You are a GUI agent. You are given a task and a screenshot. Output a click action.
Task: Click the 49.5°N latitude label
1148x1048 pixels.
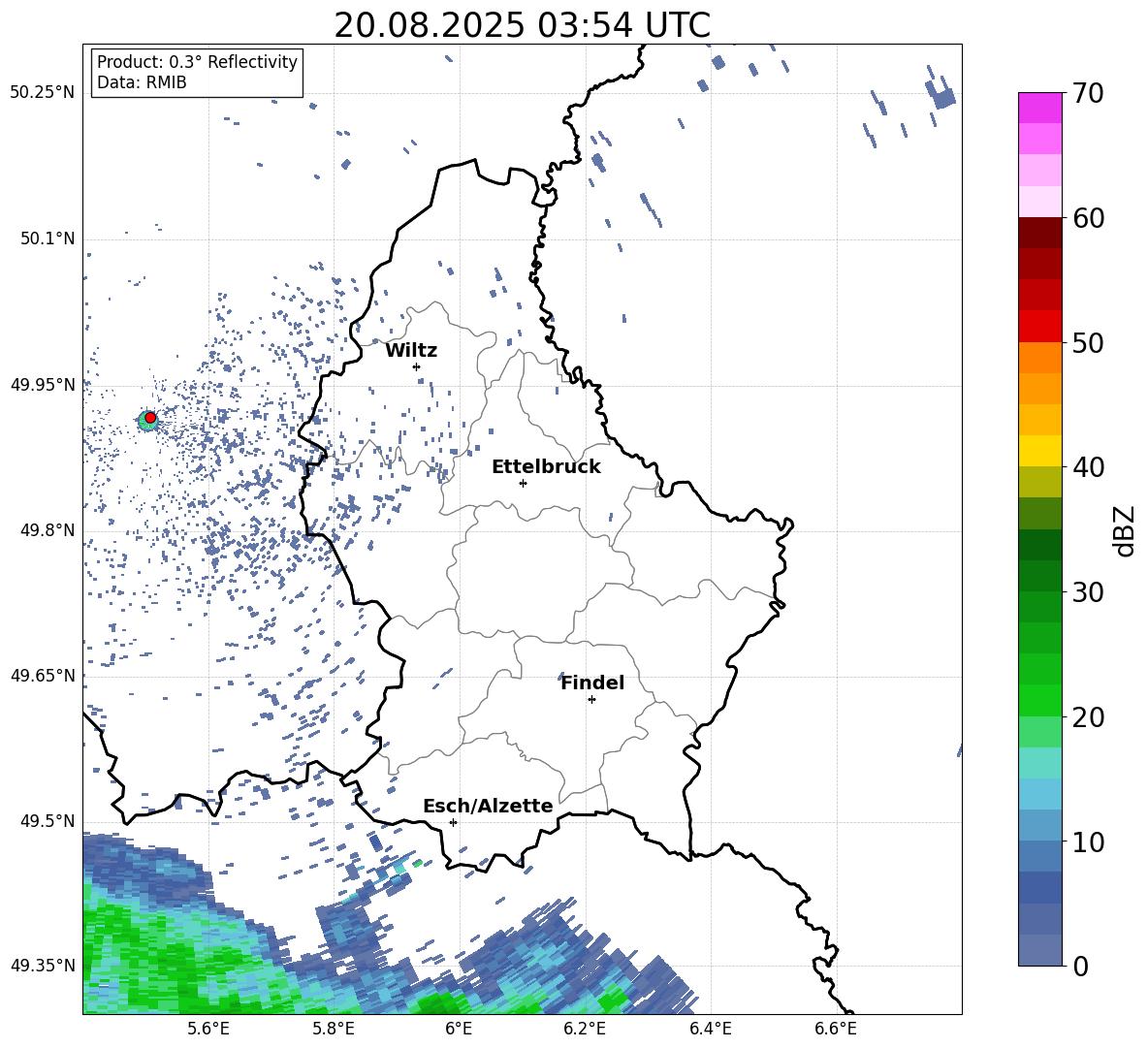(48, 821)
